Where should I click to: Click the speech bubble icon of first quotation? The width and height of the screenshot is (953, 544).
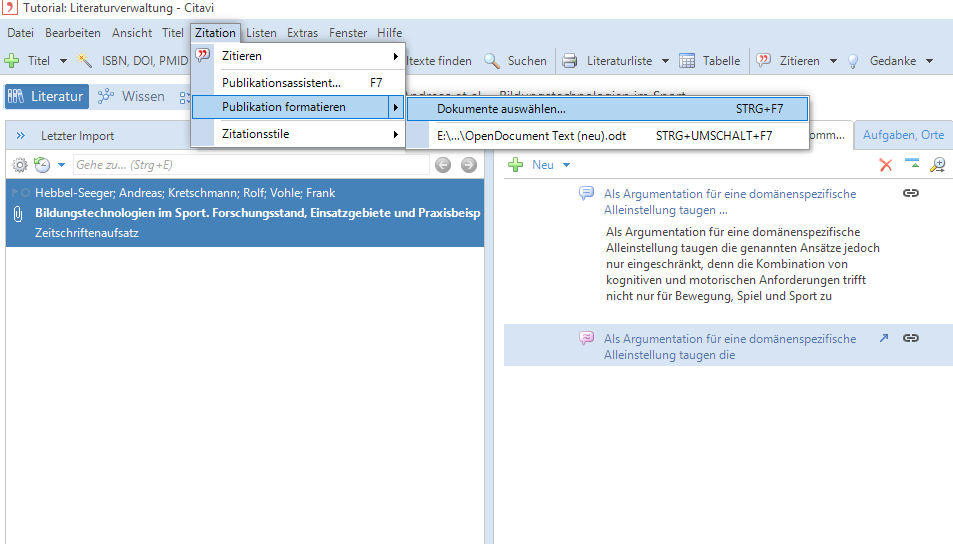(x=586, y=193)
